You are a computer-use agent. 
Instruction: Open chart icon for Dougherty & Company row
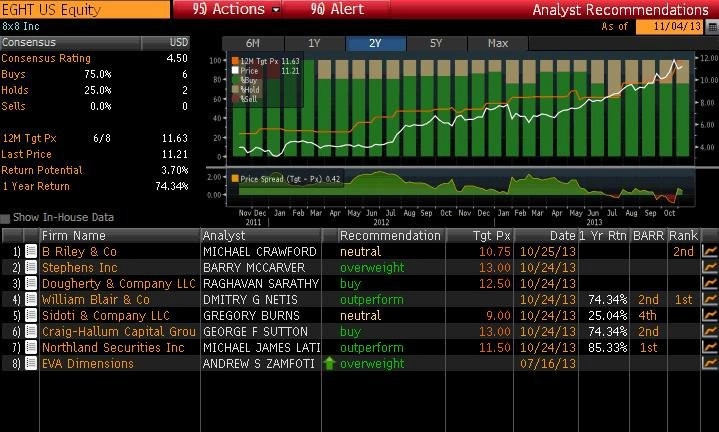(x=710, y=283)
